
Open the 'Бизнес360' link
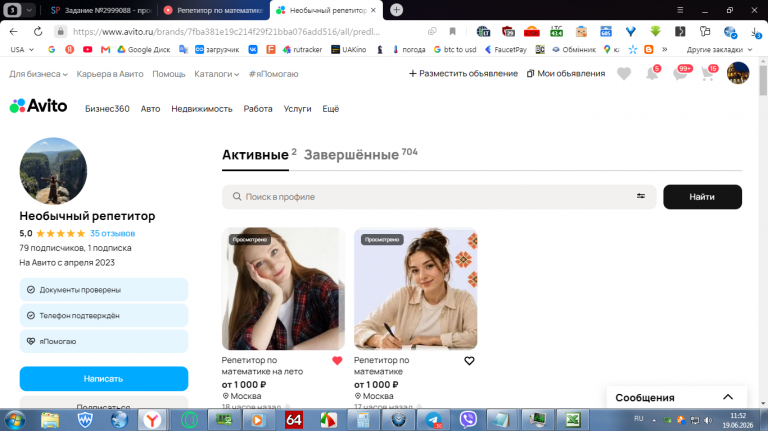pyautogui.click(x=107, y=109)
